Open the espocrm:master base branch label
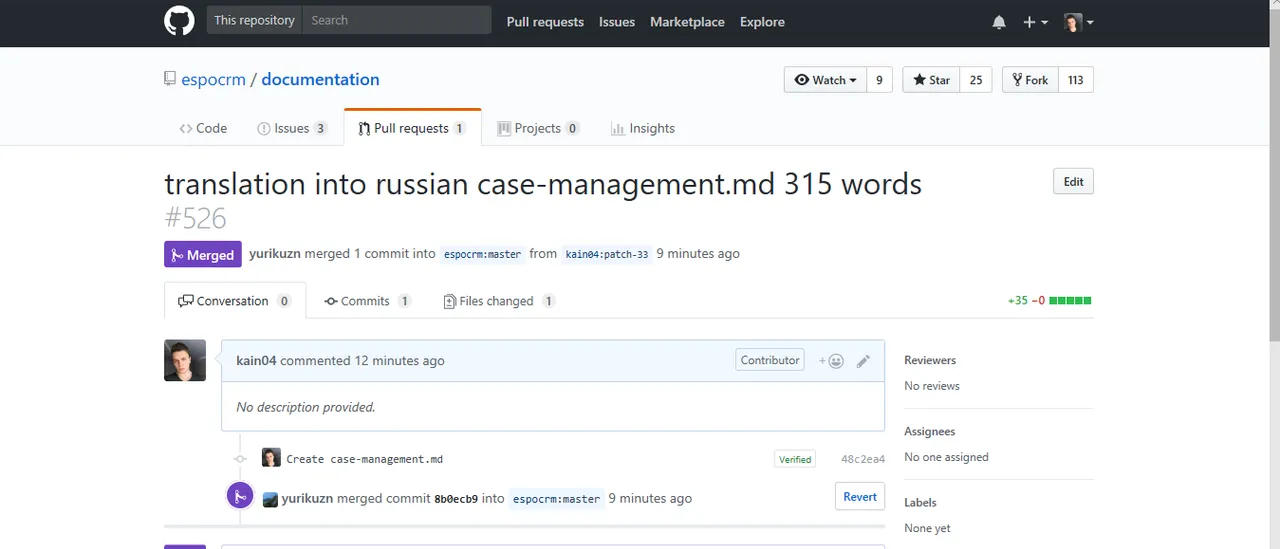 tap(483, 254)
